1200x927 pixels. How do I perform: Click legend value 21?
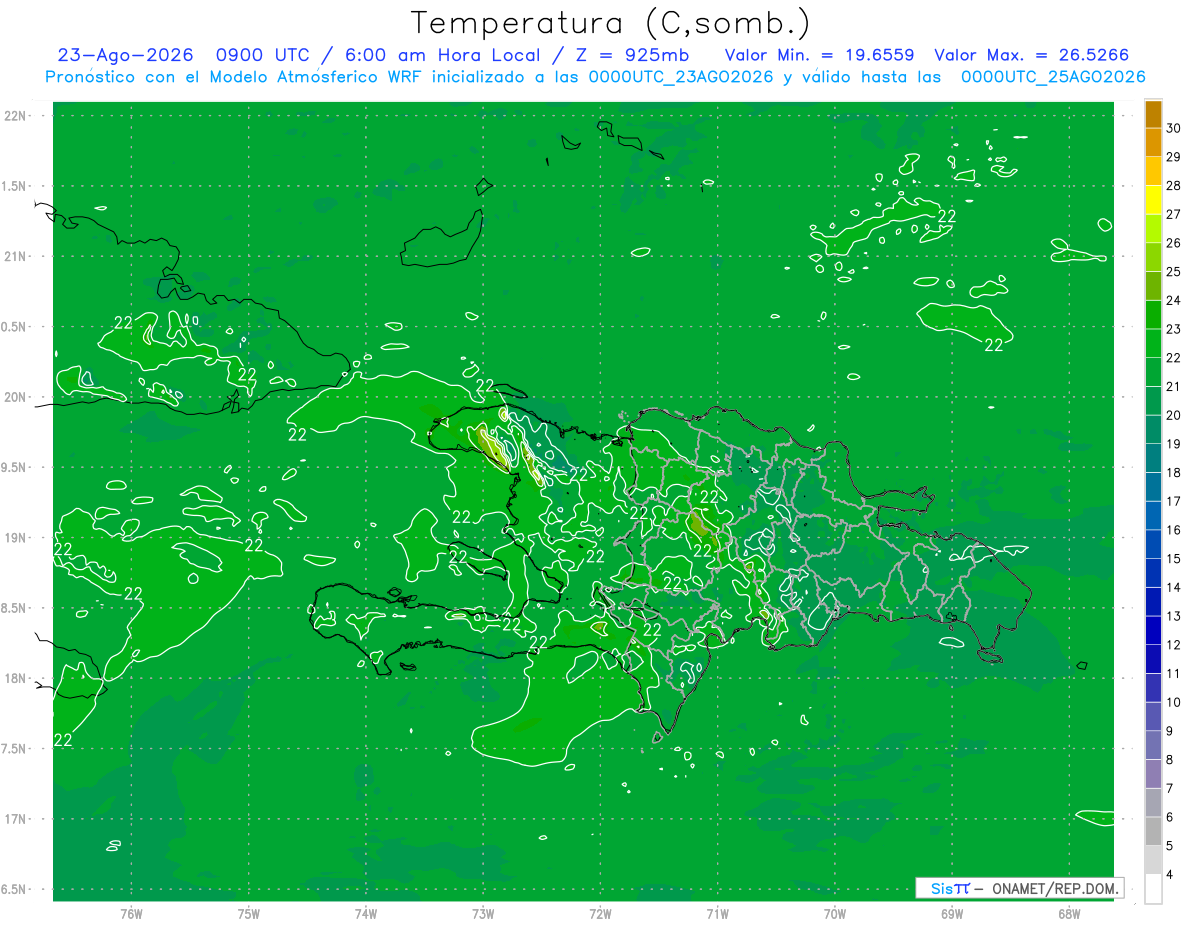tap(1174, 387)
